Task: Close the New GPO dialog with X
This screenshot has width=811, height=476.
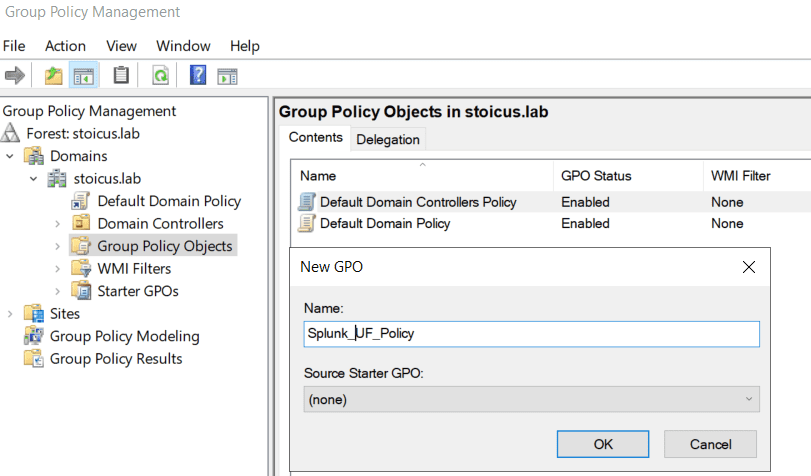Action: pyautogui.click(x=748, y=267)
